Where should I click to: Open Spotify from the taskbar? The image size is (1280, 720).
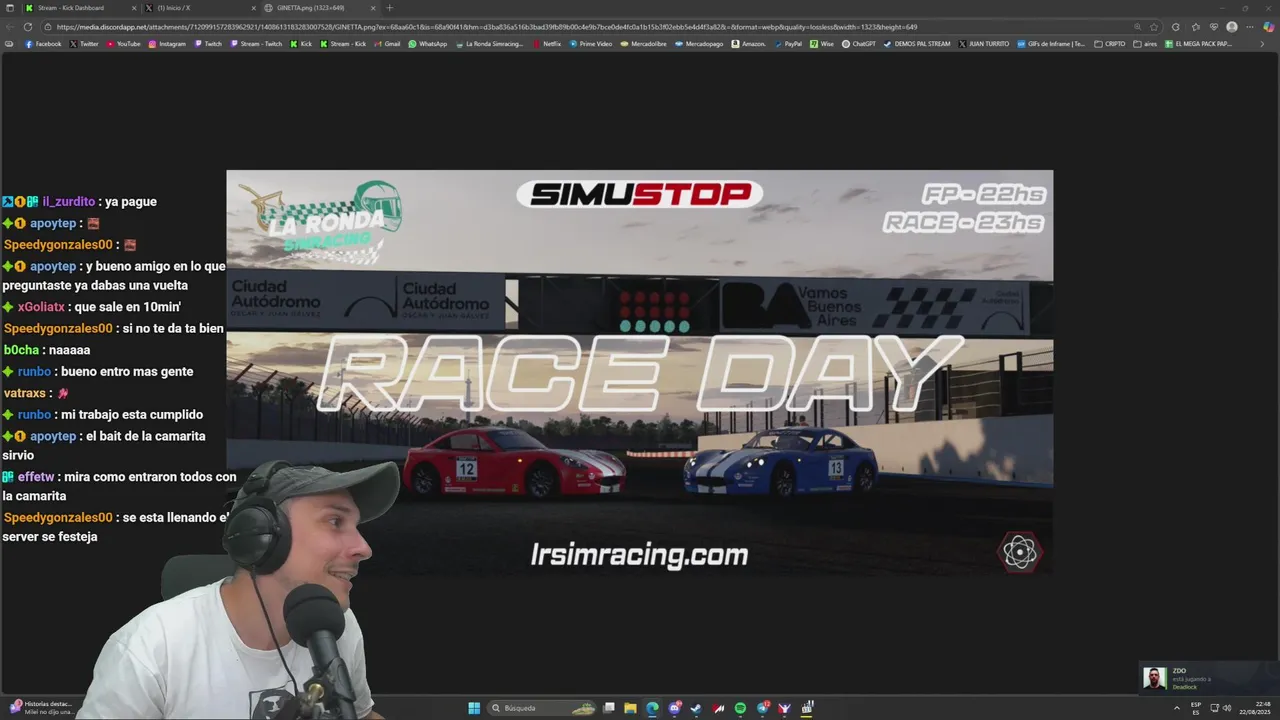point(740,708)
